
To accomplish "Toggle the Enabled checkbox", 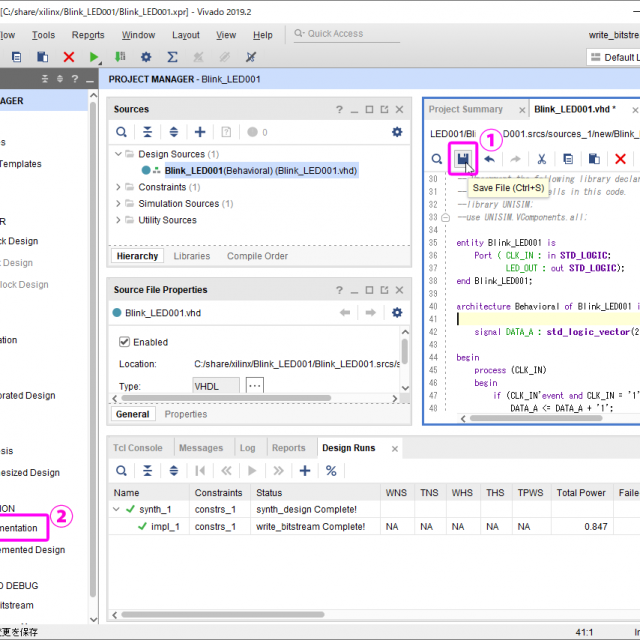I will tap(125, 342).
